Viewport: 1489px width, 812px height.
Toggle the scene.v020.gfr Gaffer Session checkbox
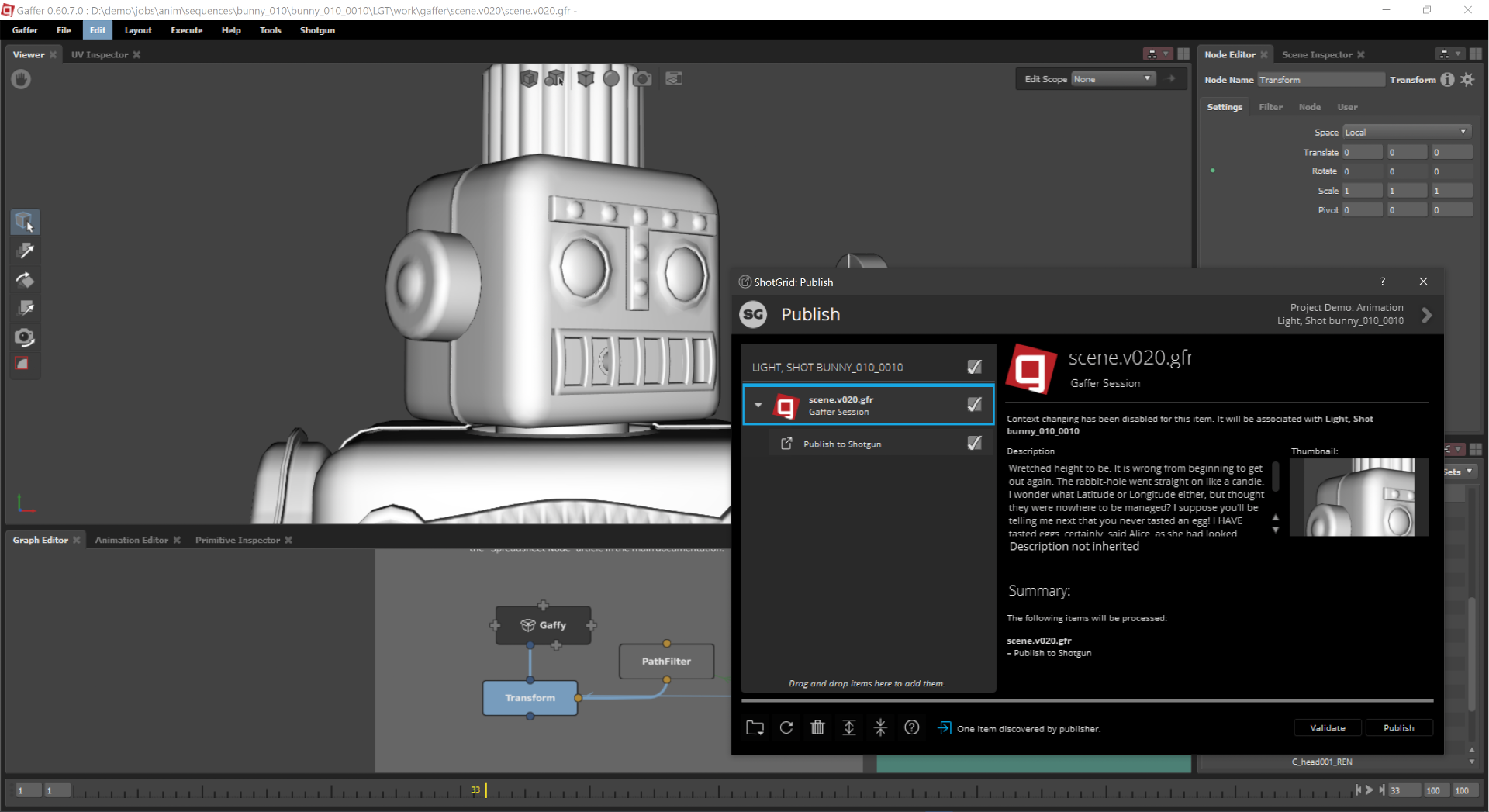coord(975,404)
